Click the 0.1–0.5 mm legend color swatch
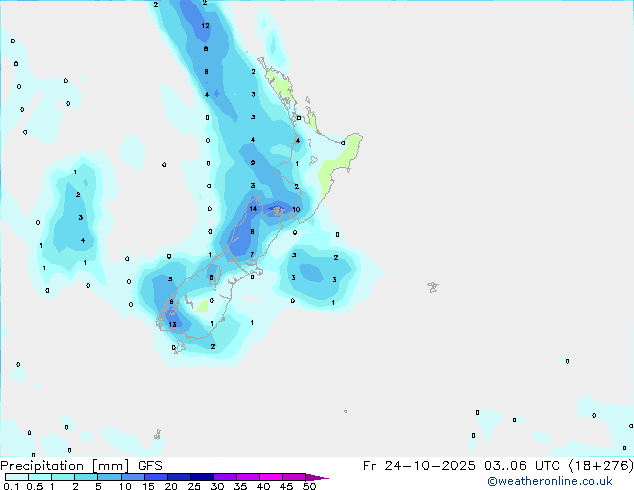The image size is (634, 490). [x=17, y=477]
